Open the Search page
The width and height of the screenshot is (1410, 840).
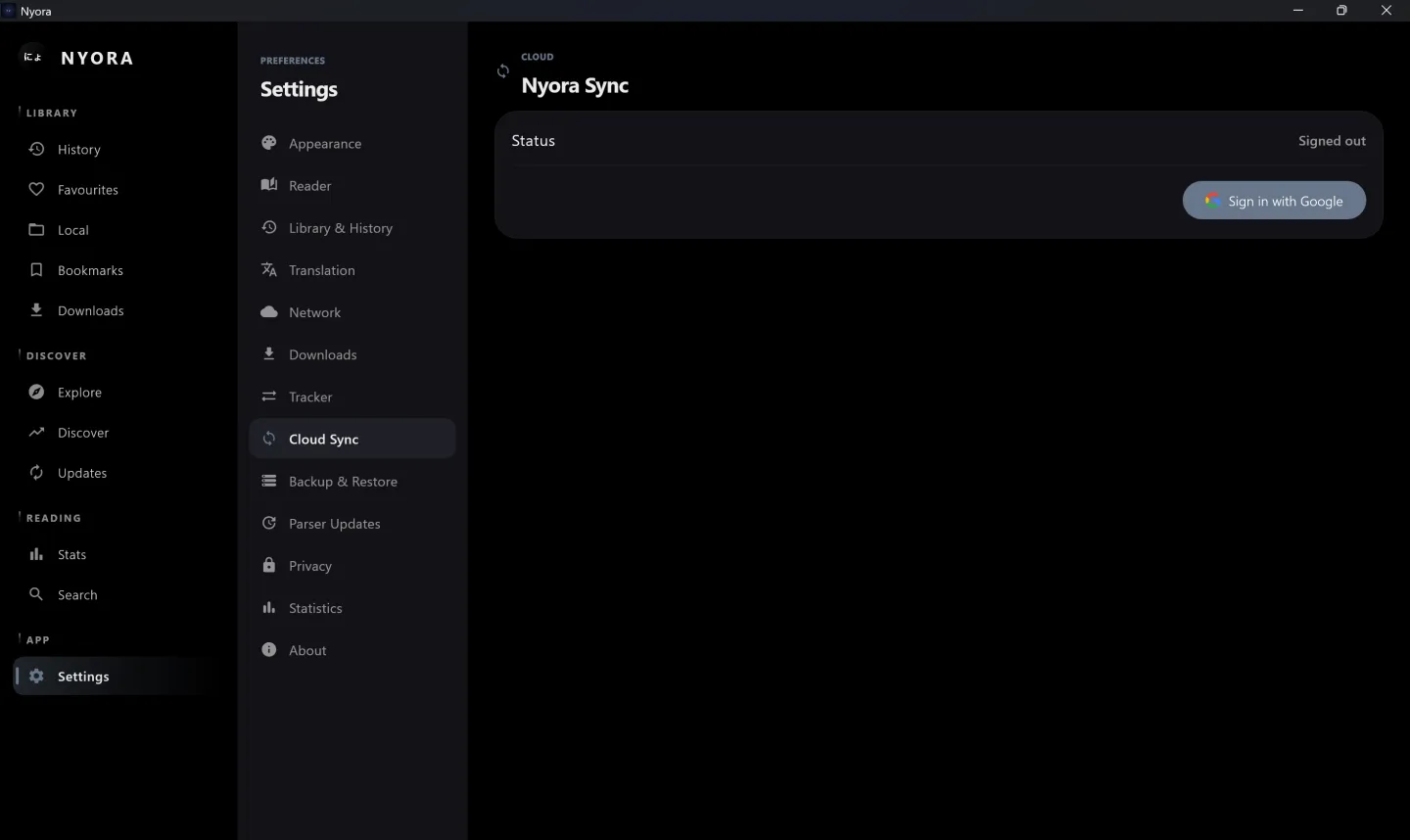click(117, 594)
